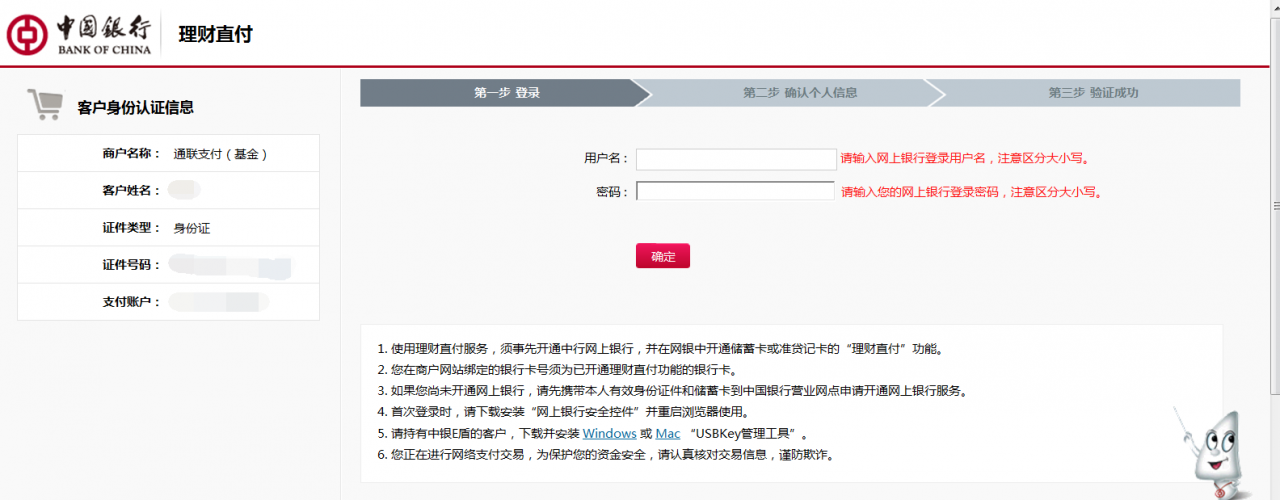
Task: Click the red 确定 button
Action: [663, 256]
